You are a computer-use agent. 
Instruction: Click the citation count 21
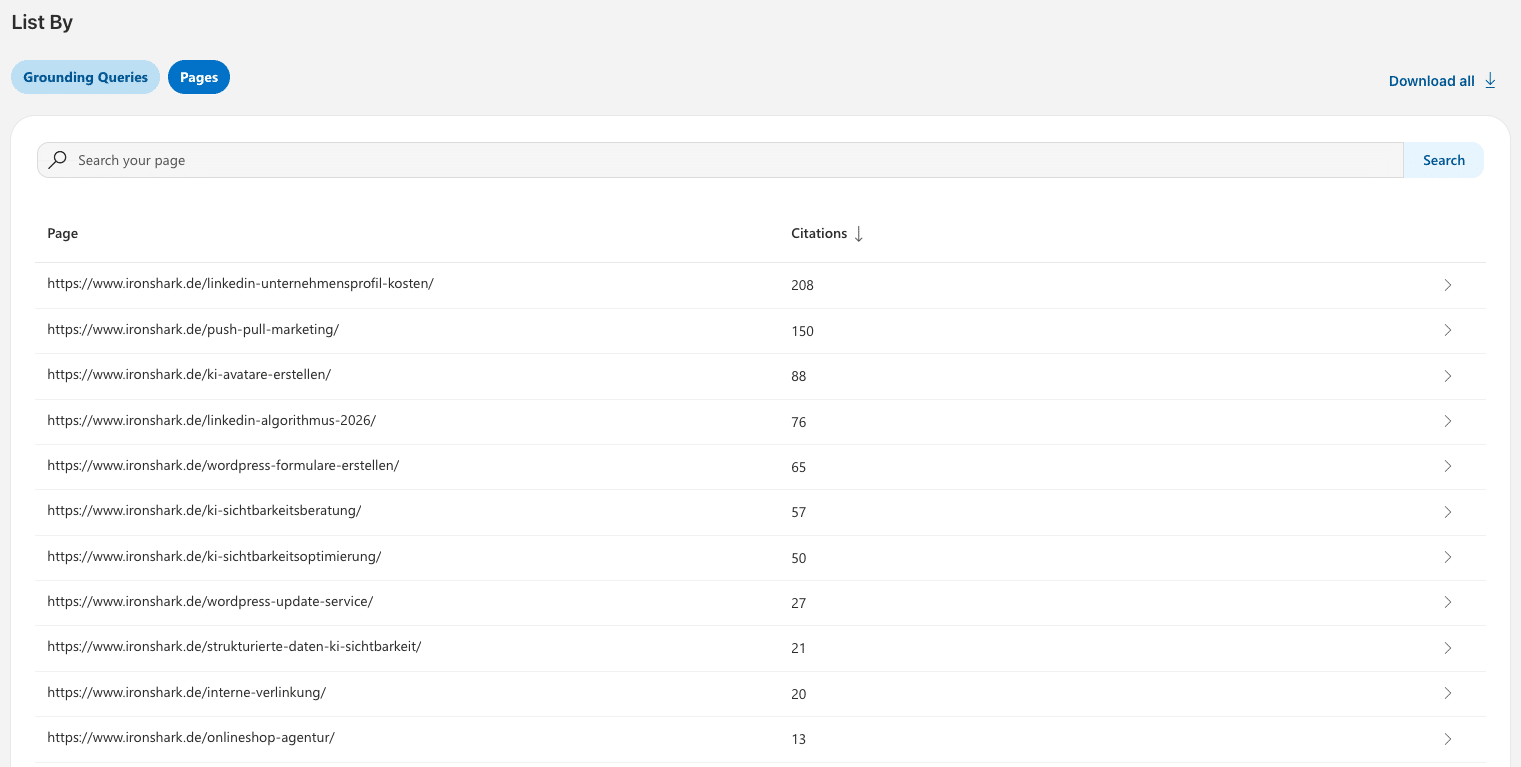[x=798, y=648]
